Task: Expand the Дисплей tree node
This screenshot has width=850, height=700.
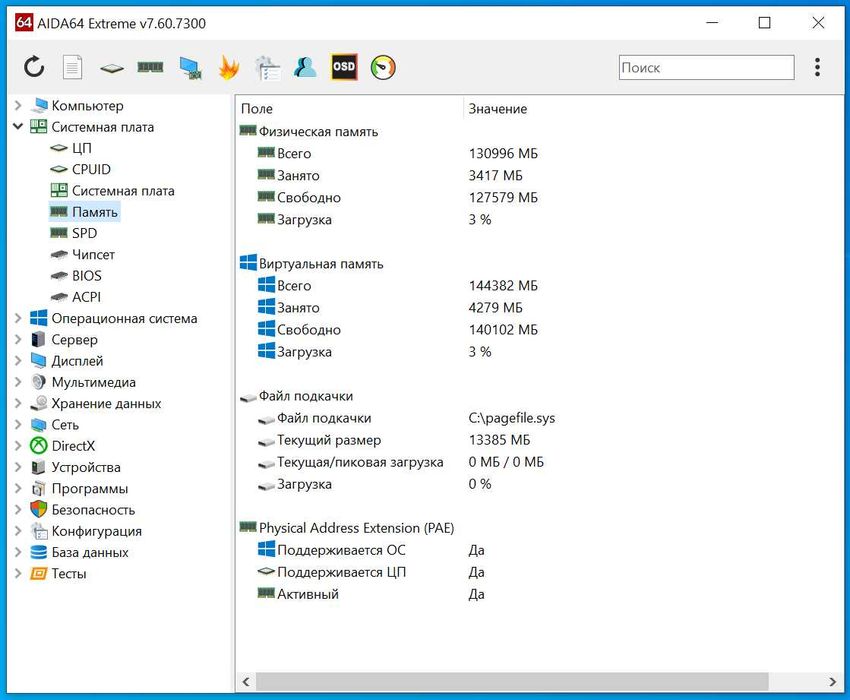Action: (x=18, y=361)
